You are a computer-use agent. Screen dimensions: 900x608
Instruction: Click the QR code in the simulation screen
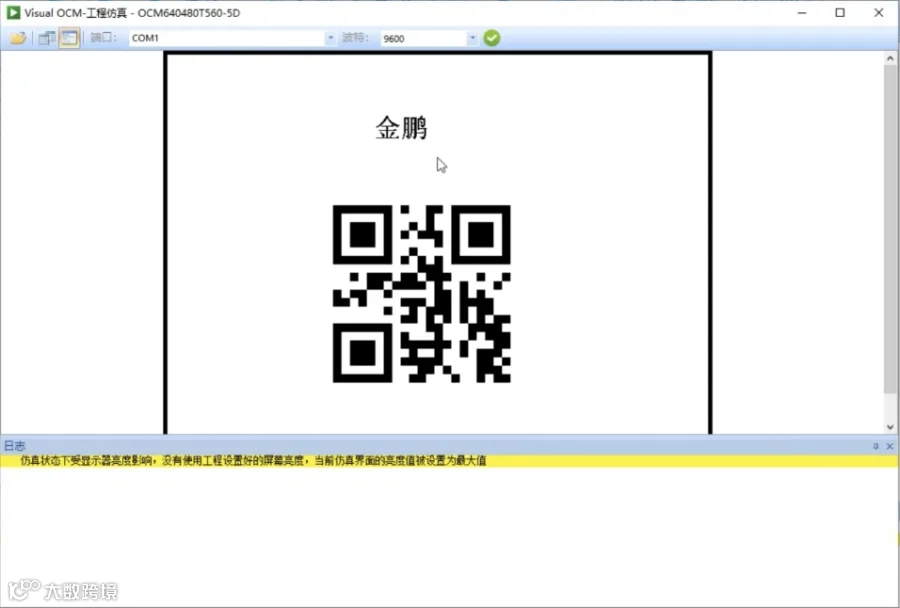(x=421, y=293)
